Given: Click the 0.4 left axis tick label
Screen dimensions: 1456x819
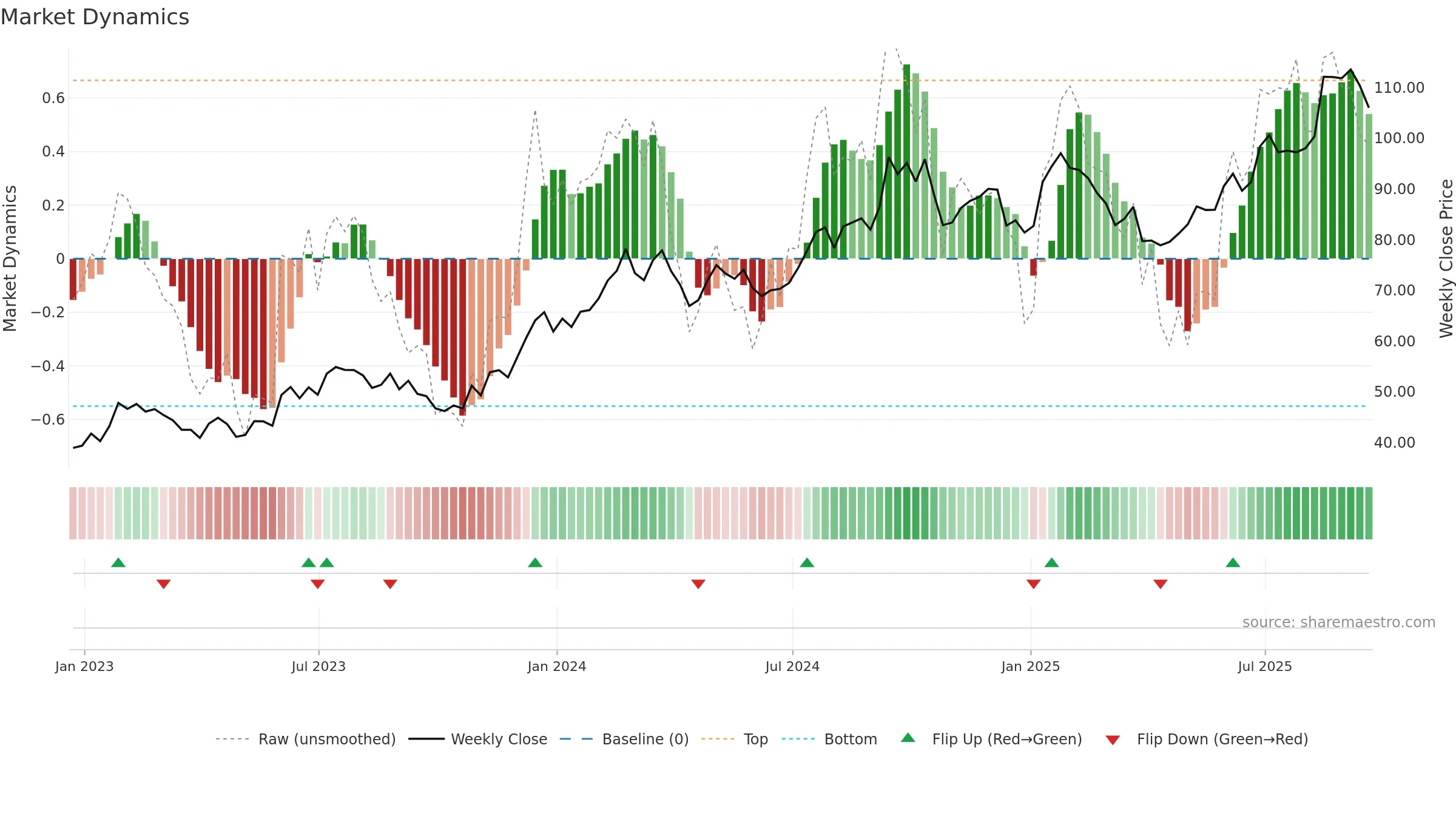Looking at the screenshot, I should [53, 152].
